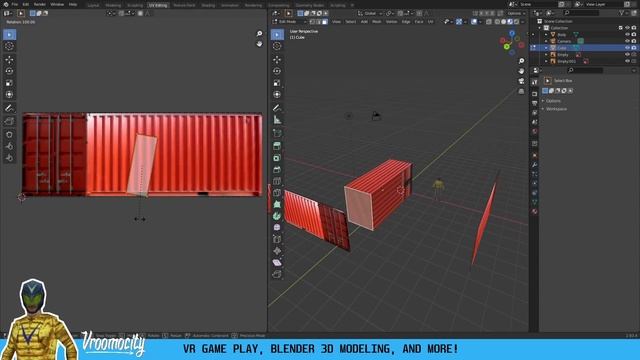Image resolution: width=640 pixels, height=360 pixels.
Task: Toggle camera view in 3D viewport
Action: click(x=521, y=81)
